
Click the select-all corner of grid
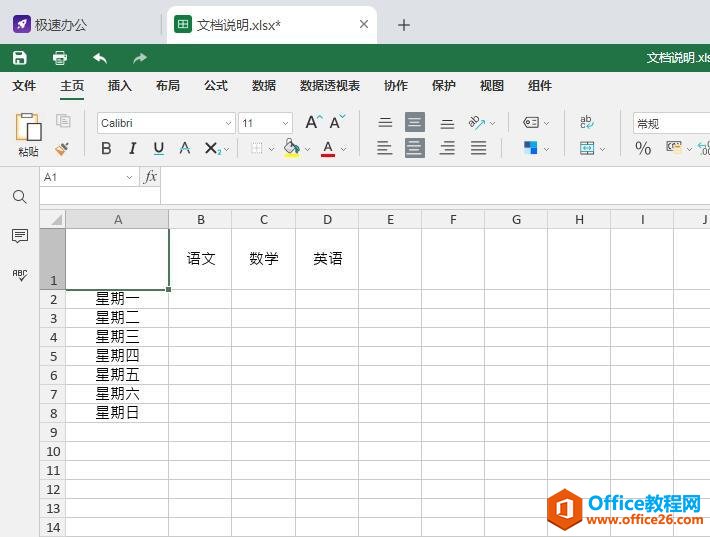[53, 219]
